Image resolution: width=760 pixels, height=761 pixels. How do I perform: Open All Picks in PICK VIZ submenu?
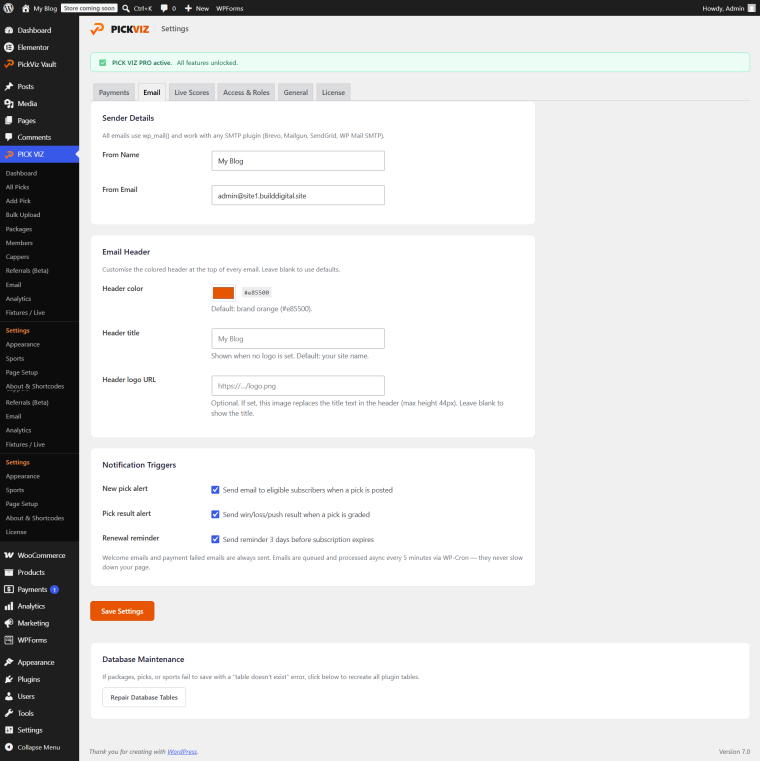click(17, 187)
